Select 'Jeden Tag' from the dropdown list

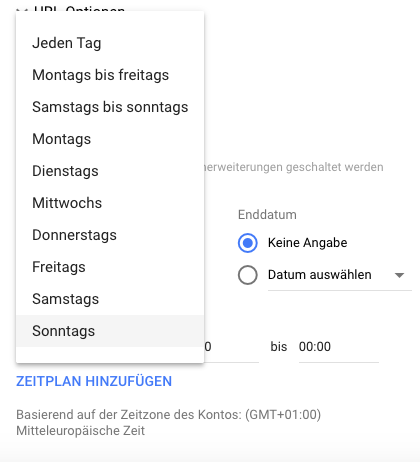(x=110, y=43)
